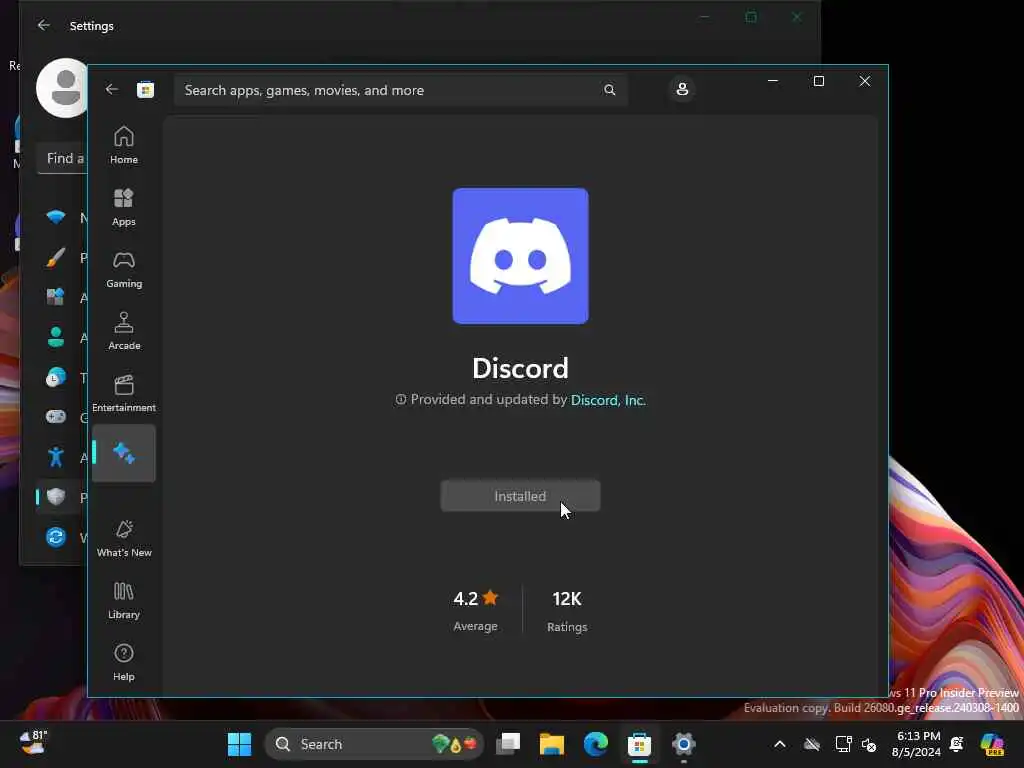Open Accounts (person icon) in Settings
This screenshot has height=768, width=1024.
click(56, 337)
